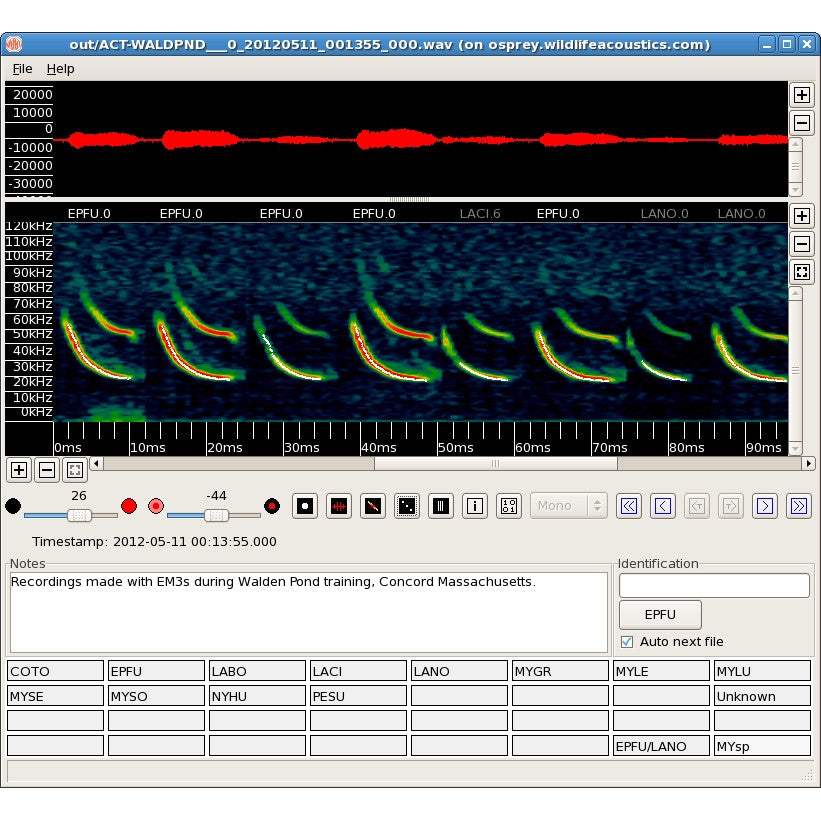Click the dotted-box spectrogram display icon

pos(407,506)
